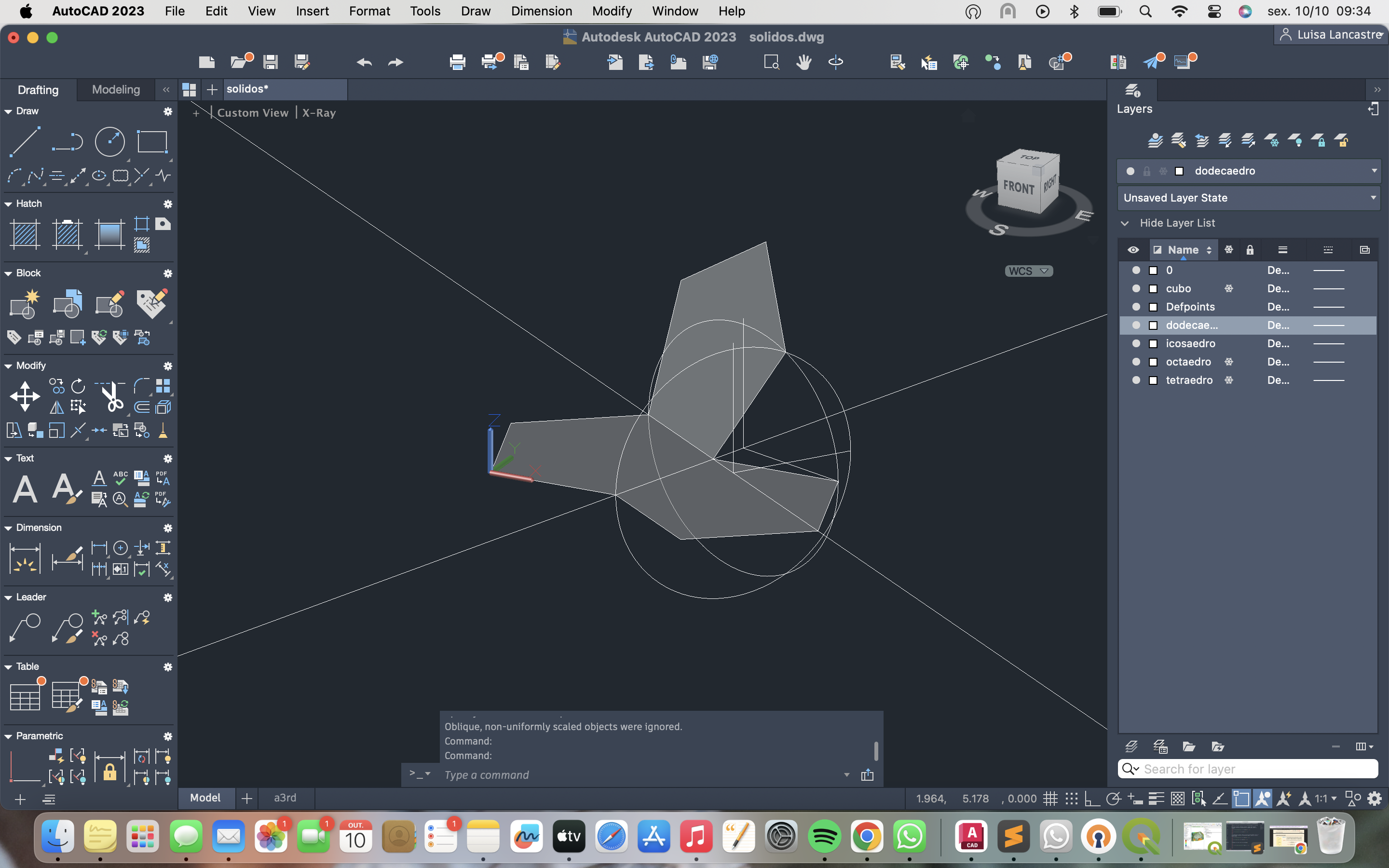Open the a3rd layout tab
This screenshot has height=868, width=1389.
[285, 798]
